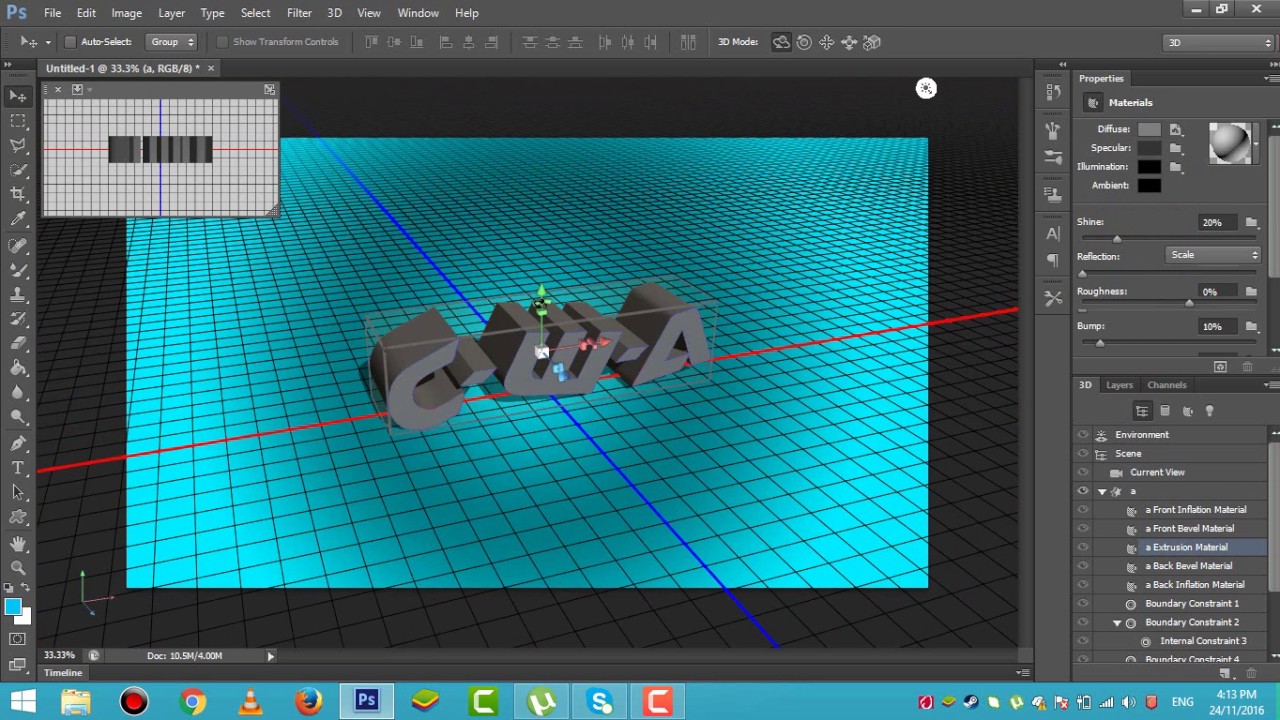Screen dimensions: 1280x720
Task: Select the Pen tool
Action: (x=18, y=443)
